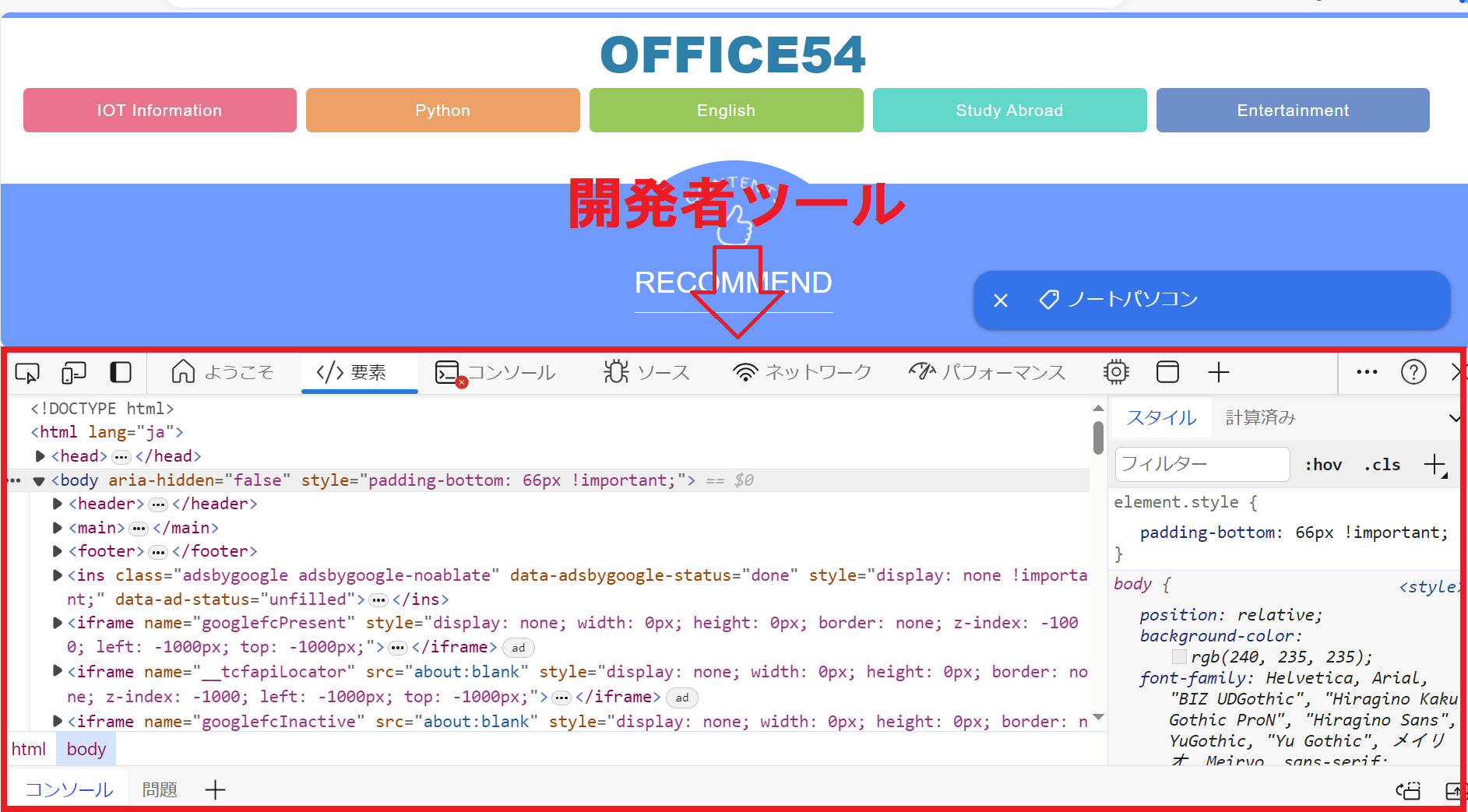Collapse the body element node
Screen dimensions: 1468x812
(38, 481)
